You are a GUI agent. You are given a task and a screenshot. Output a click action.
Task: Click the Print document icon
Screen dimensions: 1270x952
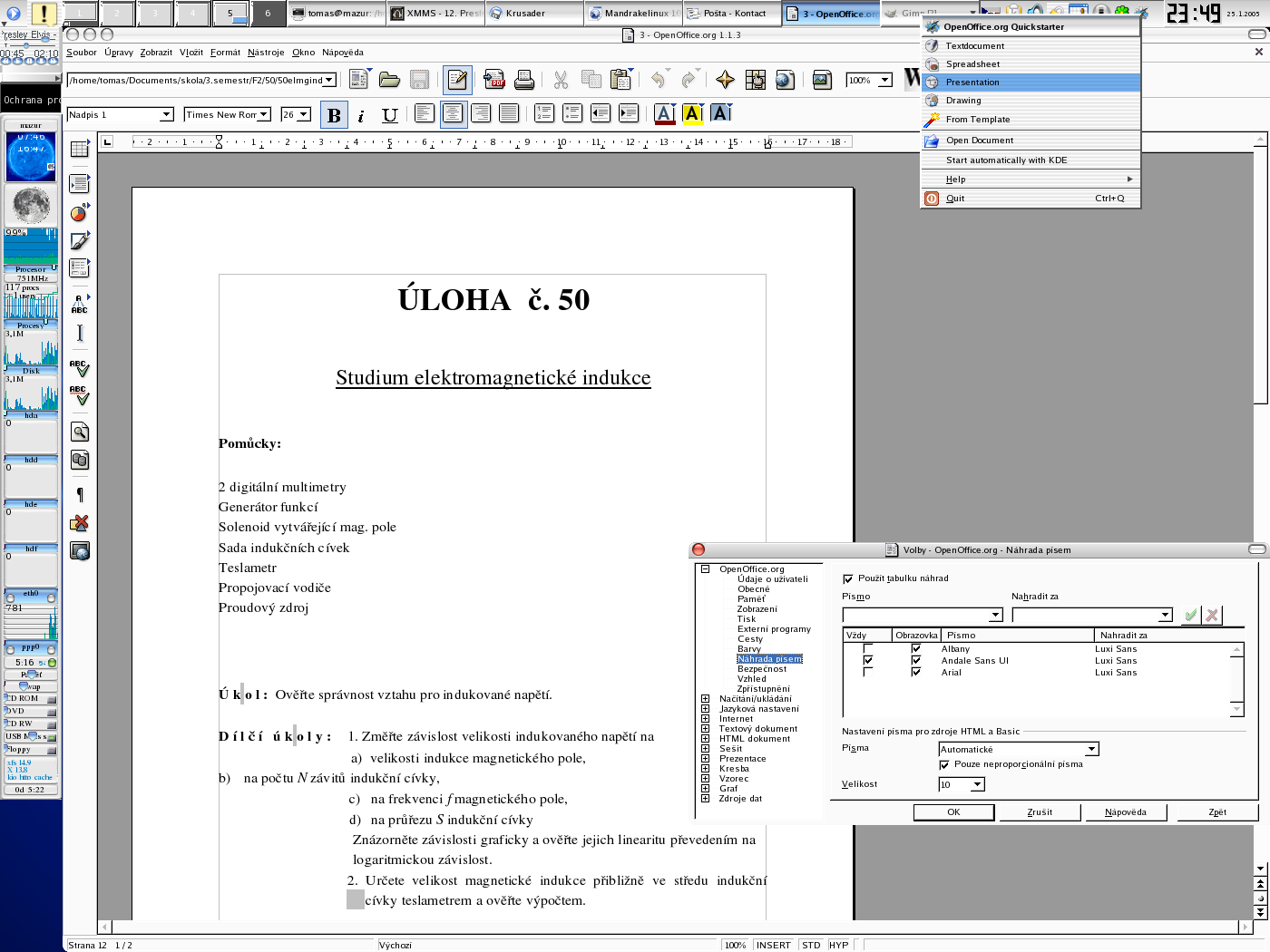tap(524, 81)
